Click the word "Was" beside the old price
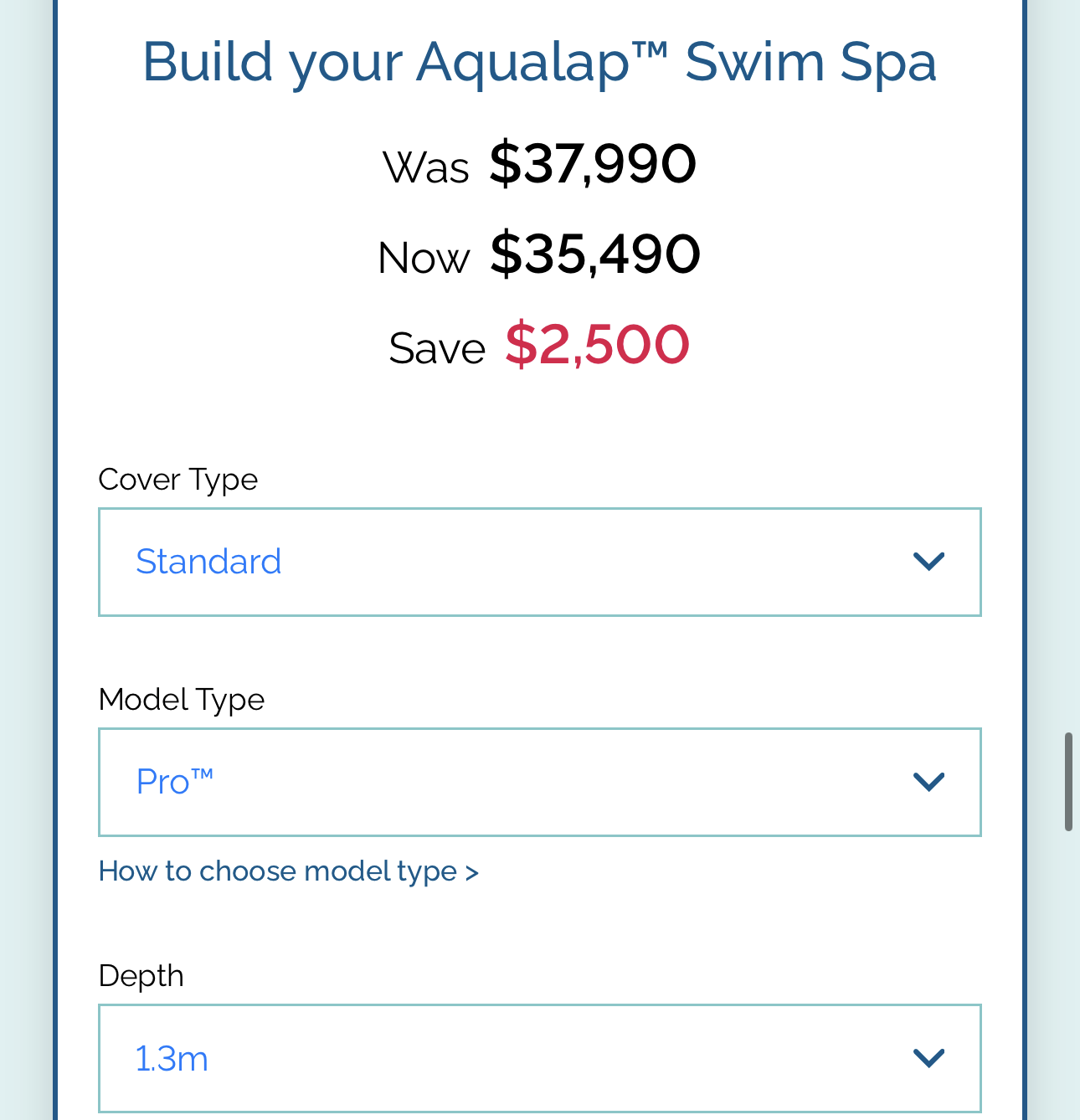Viewport: 1080px width, 1120px height. coord(426,167)
